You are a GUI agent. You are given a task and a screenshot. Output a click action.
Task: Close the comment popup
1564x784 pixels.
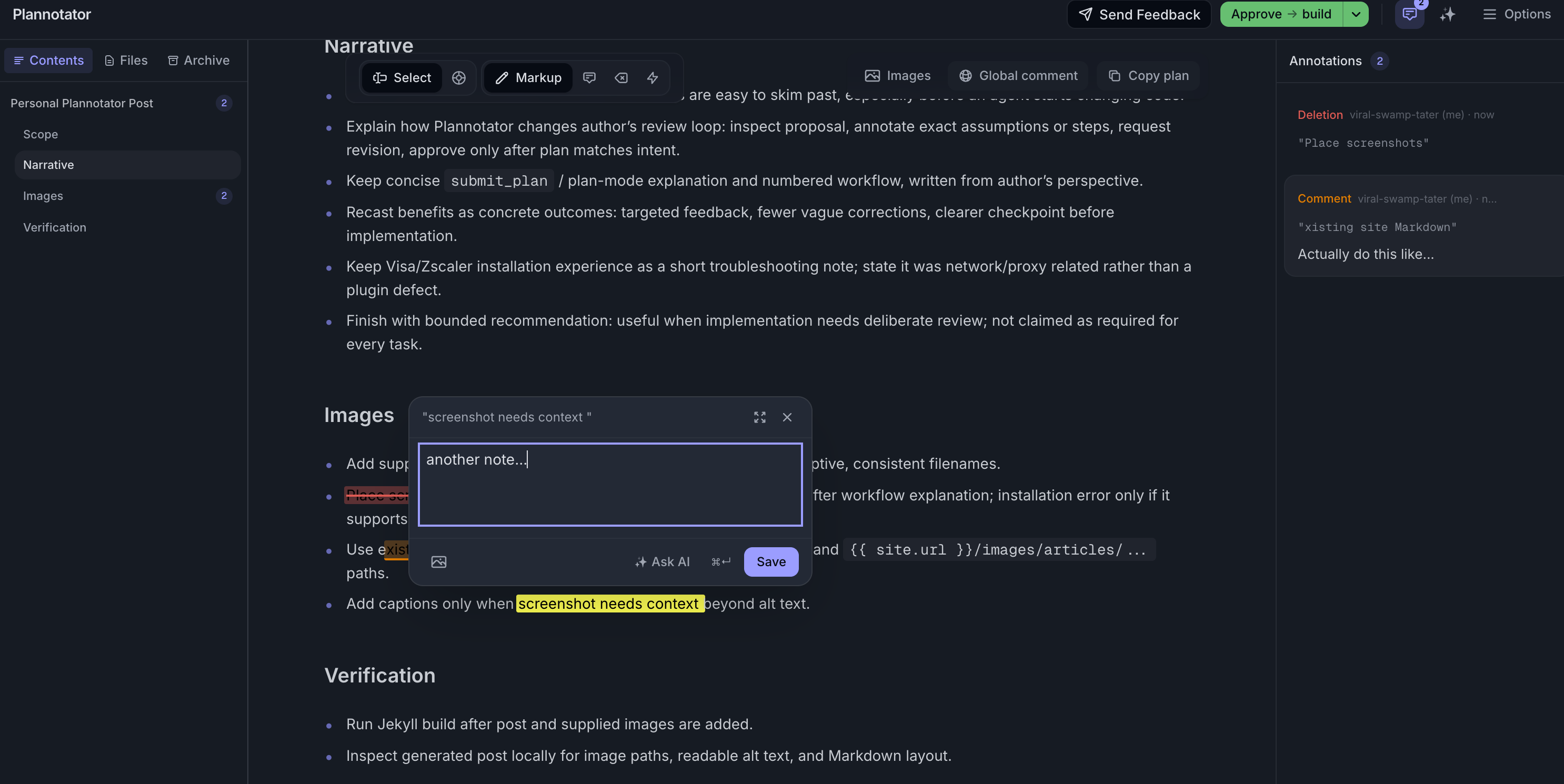coord(787,417)
